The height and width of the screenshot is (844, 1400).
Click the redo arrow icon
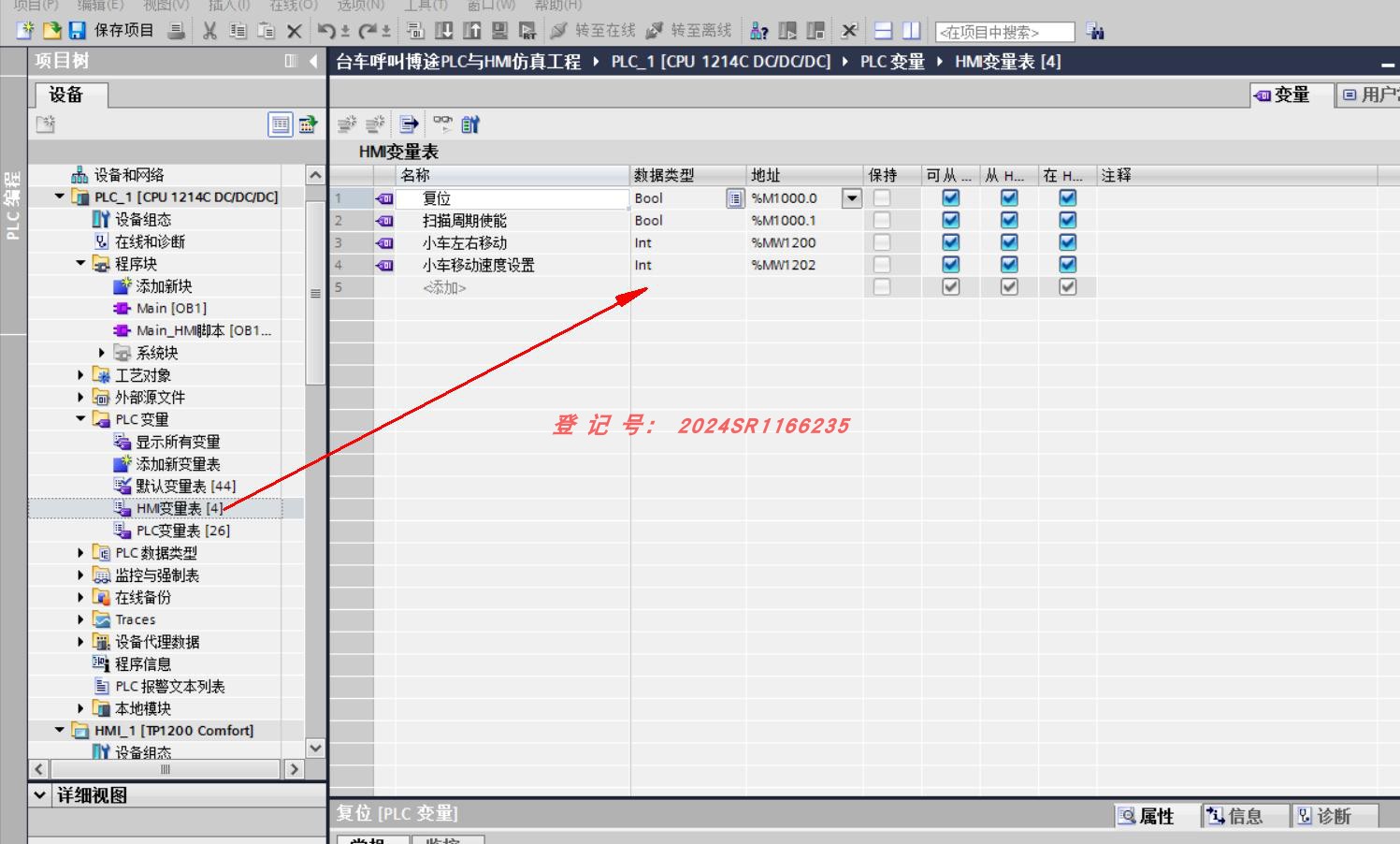click(x=368, y=31)
